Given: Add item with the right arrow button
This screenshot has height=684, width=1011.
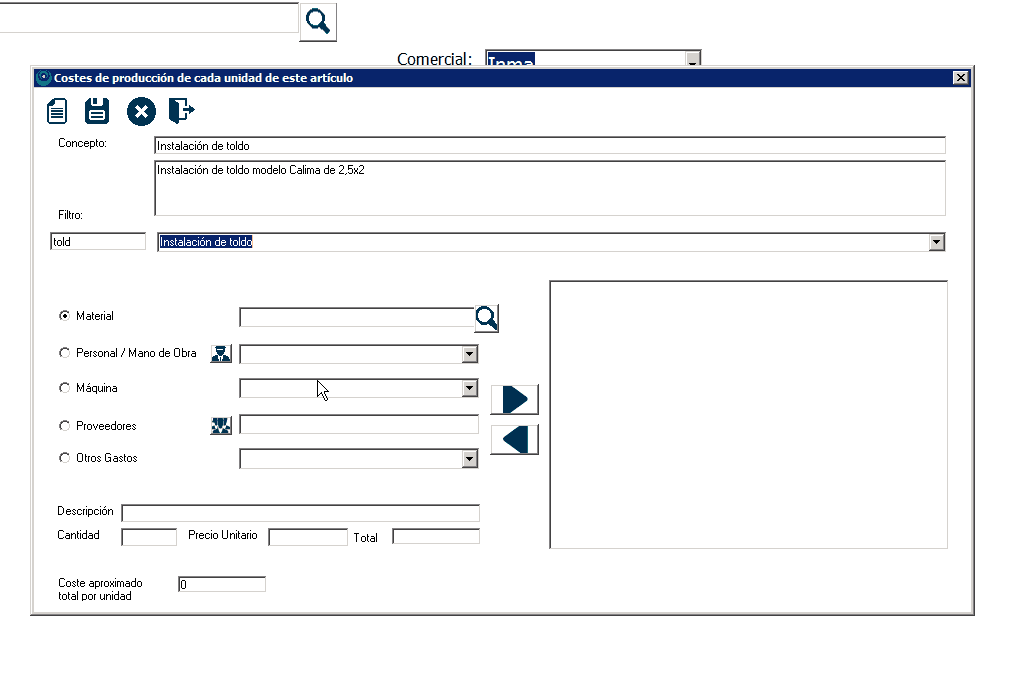Looking at the screenshot, I should 514,399.
